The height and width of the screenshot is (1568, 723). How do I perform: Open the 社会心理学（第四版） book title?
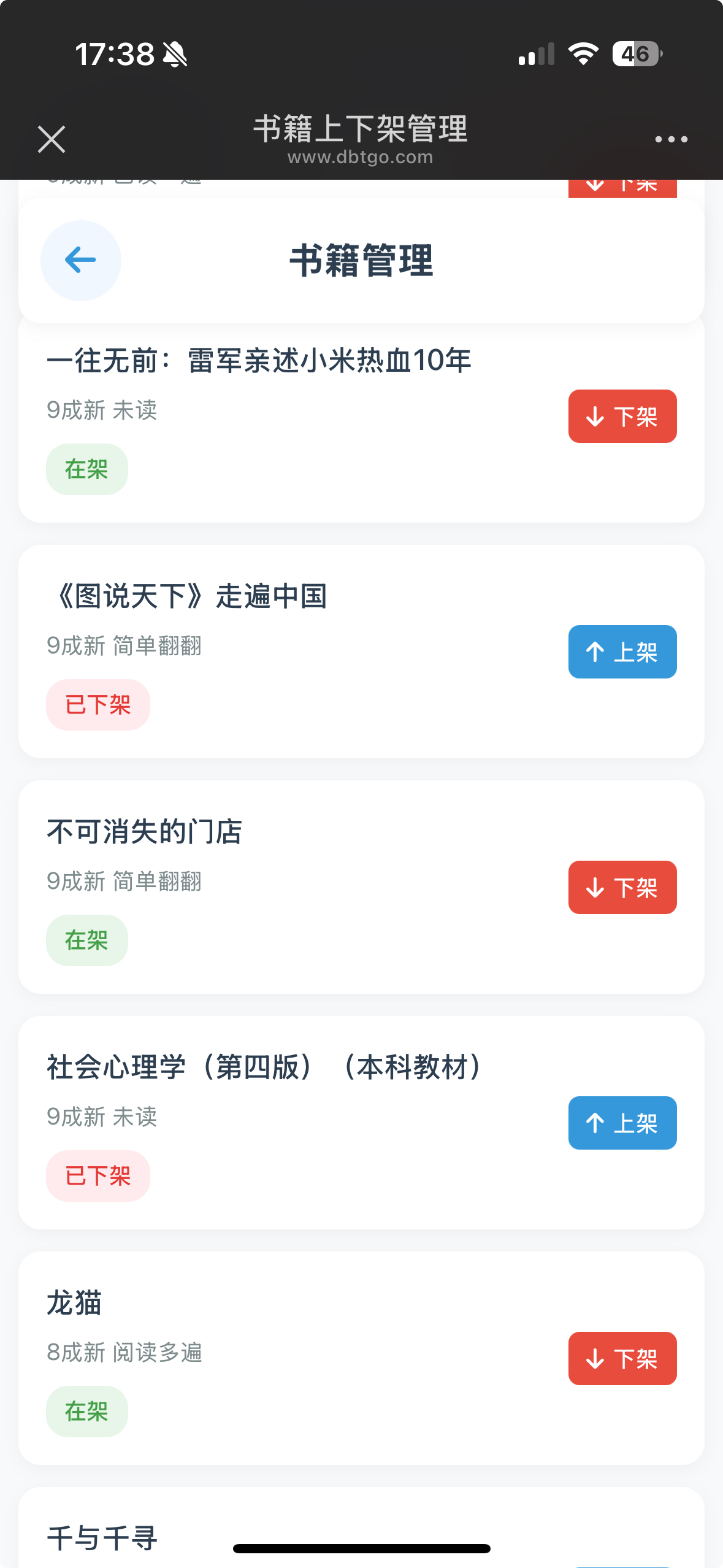coord(264,1067)
